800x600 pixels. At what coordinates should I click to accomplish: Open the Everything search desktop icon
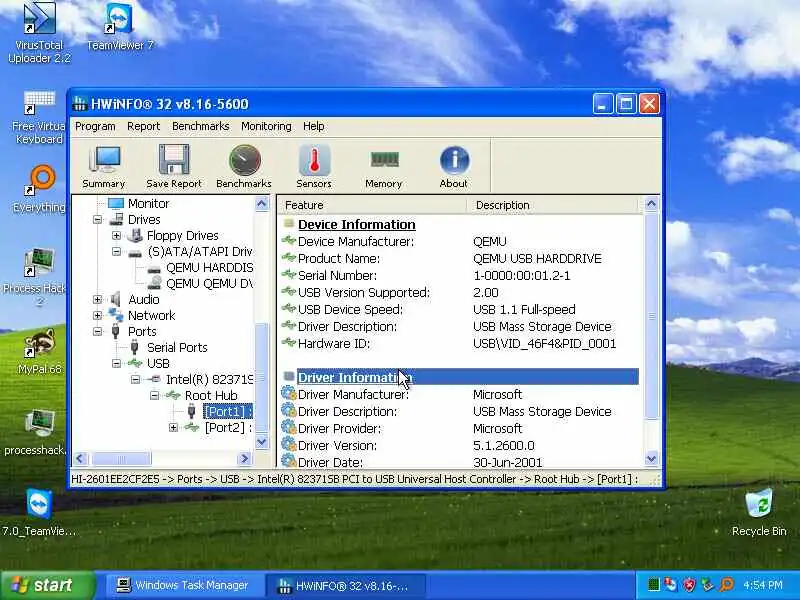pyautogui.click(x=39, y=189)
